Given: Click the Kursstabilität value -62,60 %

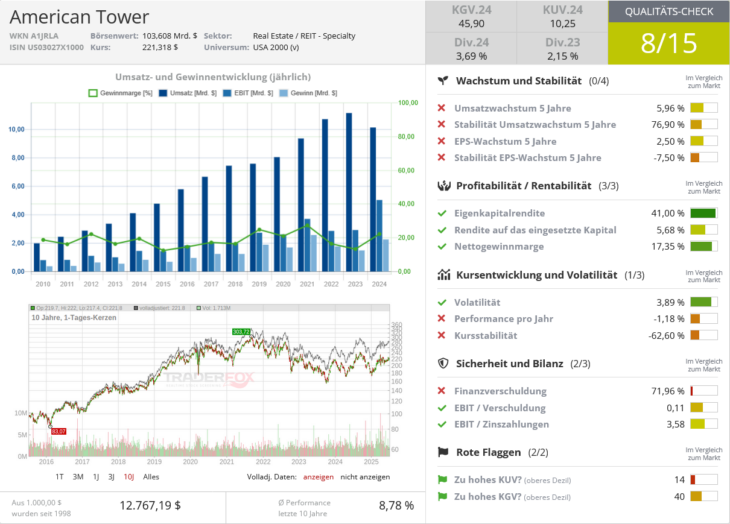Looking at the screenshot, I should coord(666,335).
